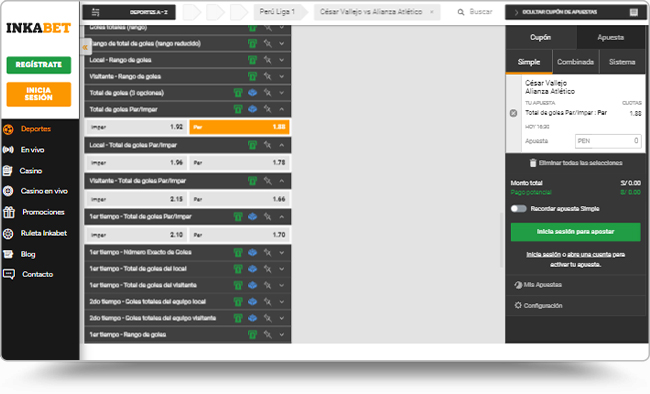Click the pin icon in Local - Rango de goles row

tap(267, 60)
